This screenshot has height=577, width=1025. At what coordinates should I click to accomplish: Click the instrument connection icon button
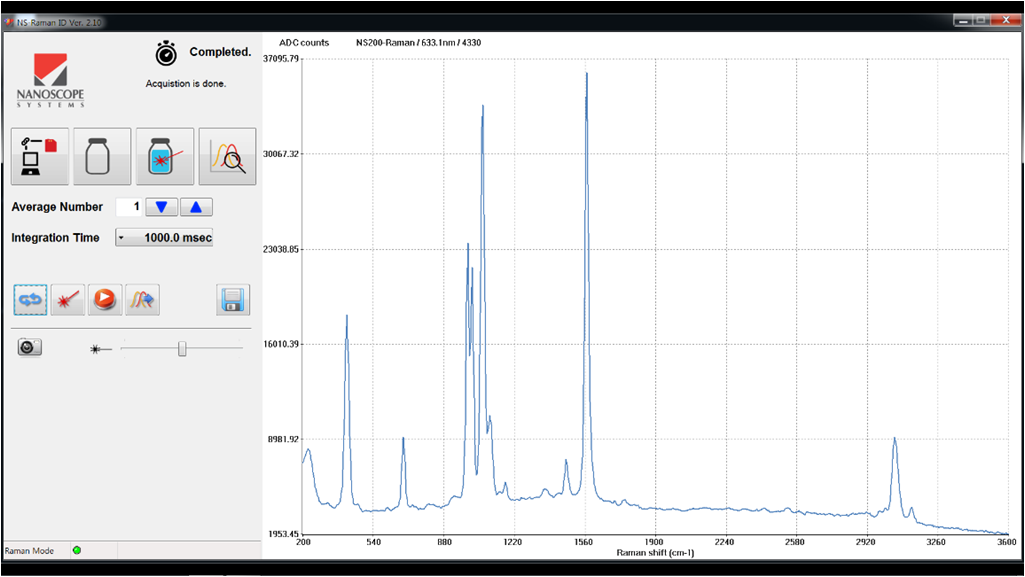coord(40,157)
